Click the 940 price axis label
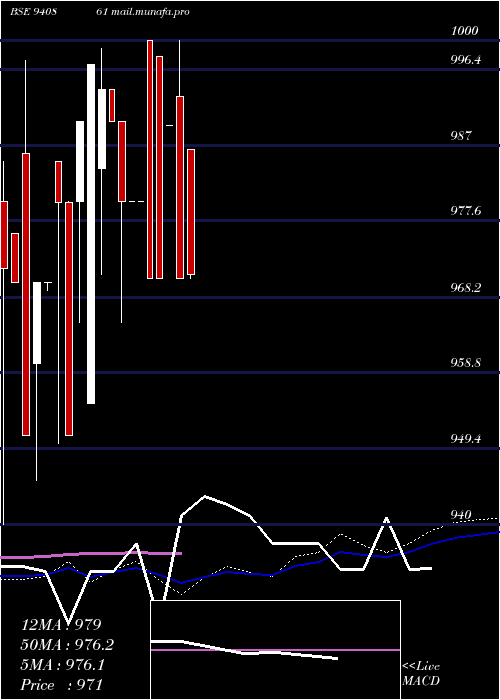The image size is (500, 700). tap(461, 515)
